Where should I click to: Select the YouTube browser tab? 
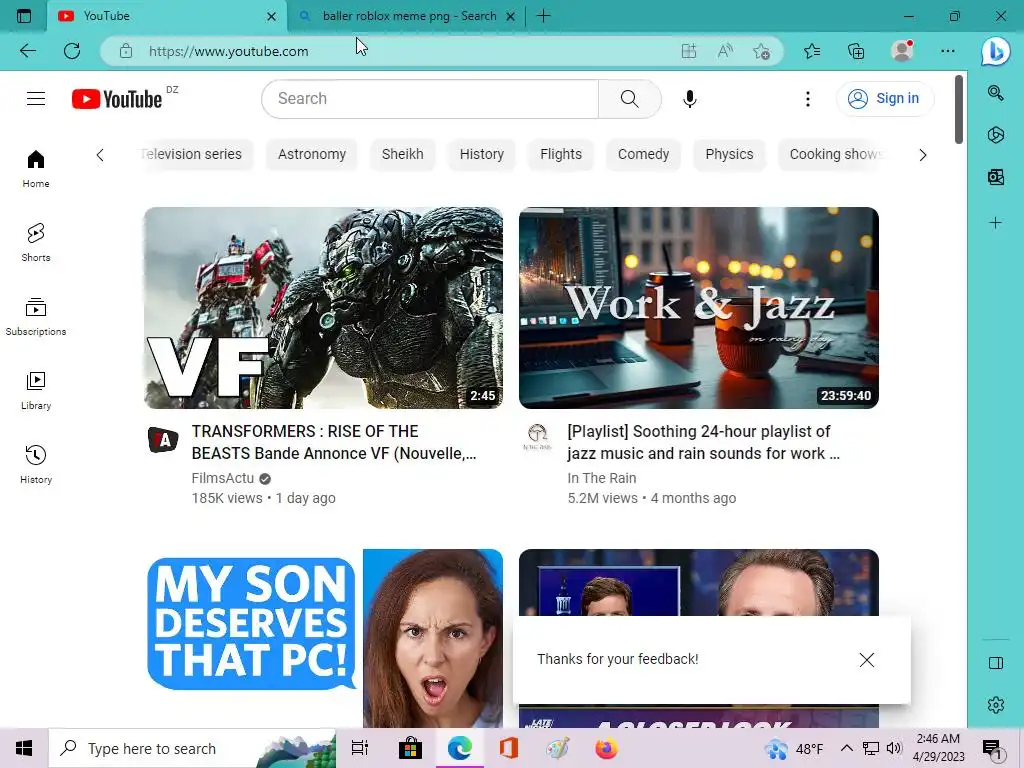167,16
